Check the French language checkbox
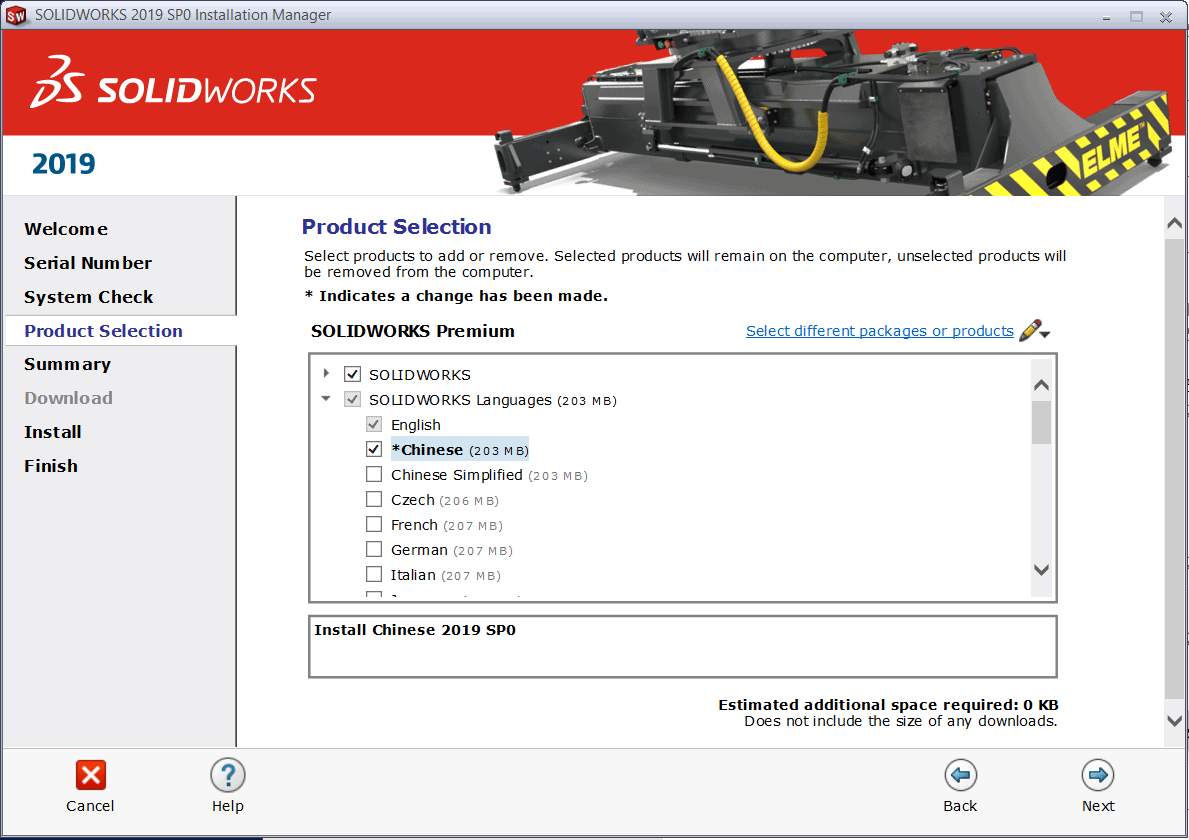Image resolution: width=1189 pixels, height=840 pixels. (374, 524)
